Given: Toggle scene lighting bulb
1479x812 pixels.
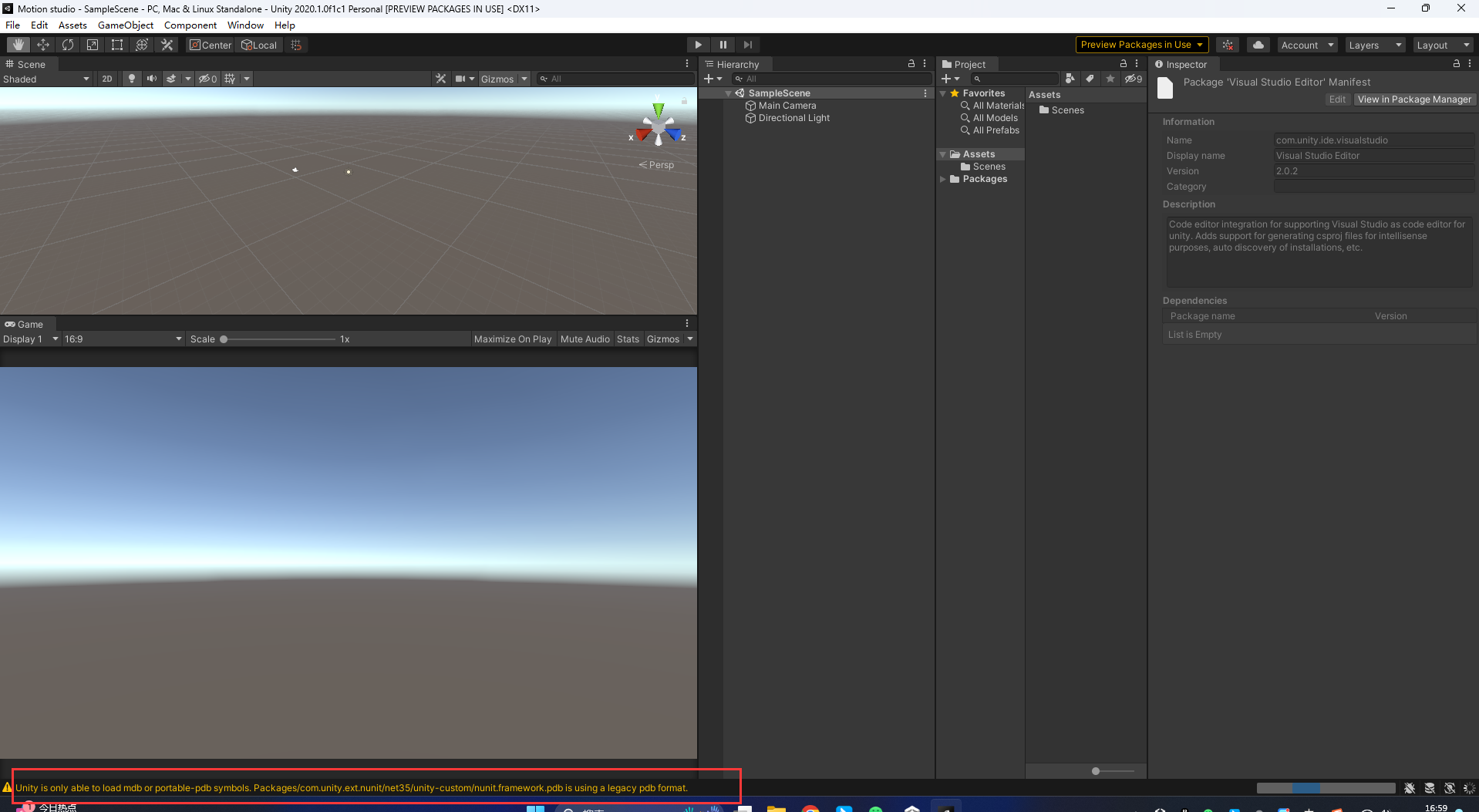Looking at the screenshot, I should pyautogui.click(x=132, y=79).
